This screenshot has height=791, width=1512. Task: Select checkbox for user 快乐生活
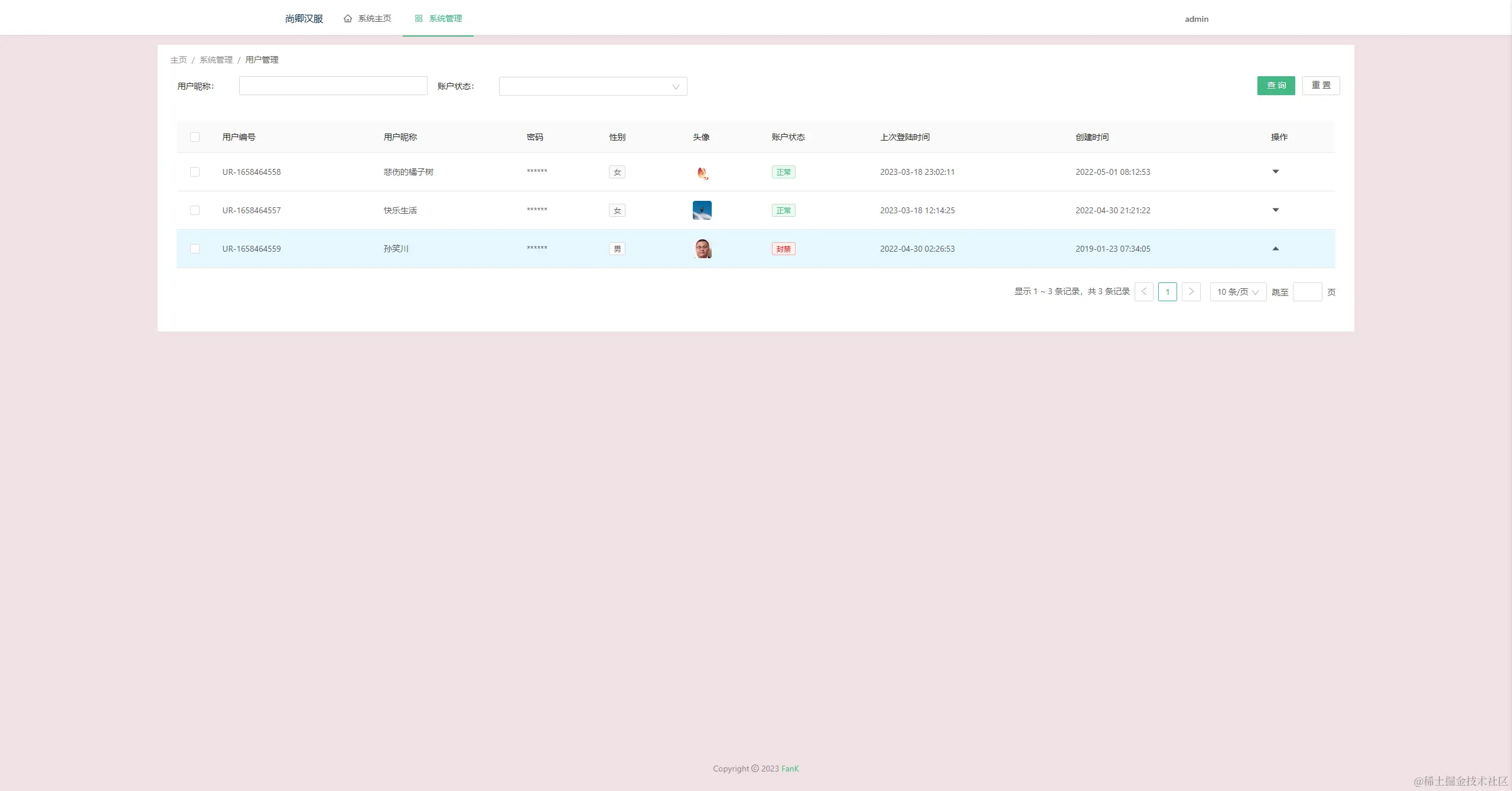click(195, 210)
